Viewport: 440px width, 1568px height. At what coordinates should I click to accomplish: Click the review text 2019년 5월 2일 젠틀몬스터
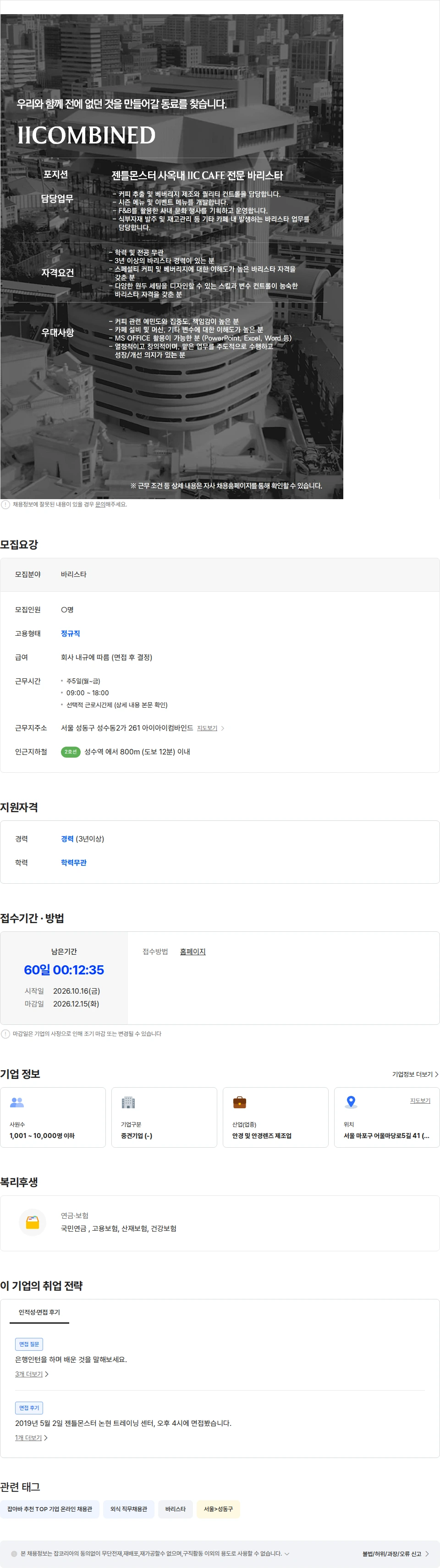[x=123, y=1423]
